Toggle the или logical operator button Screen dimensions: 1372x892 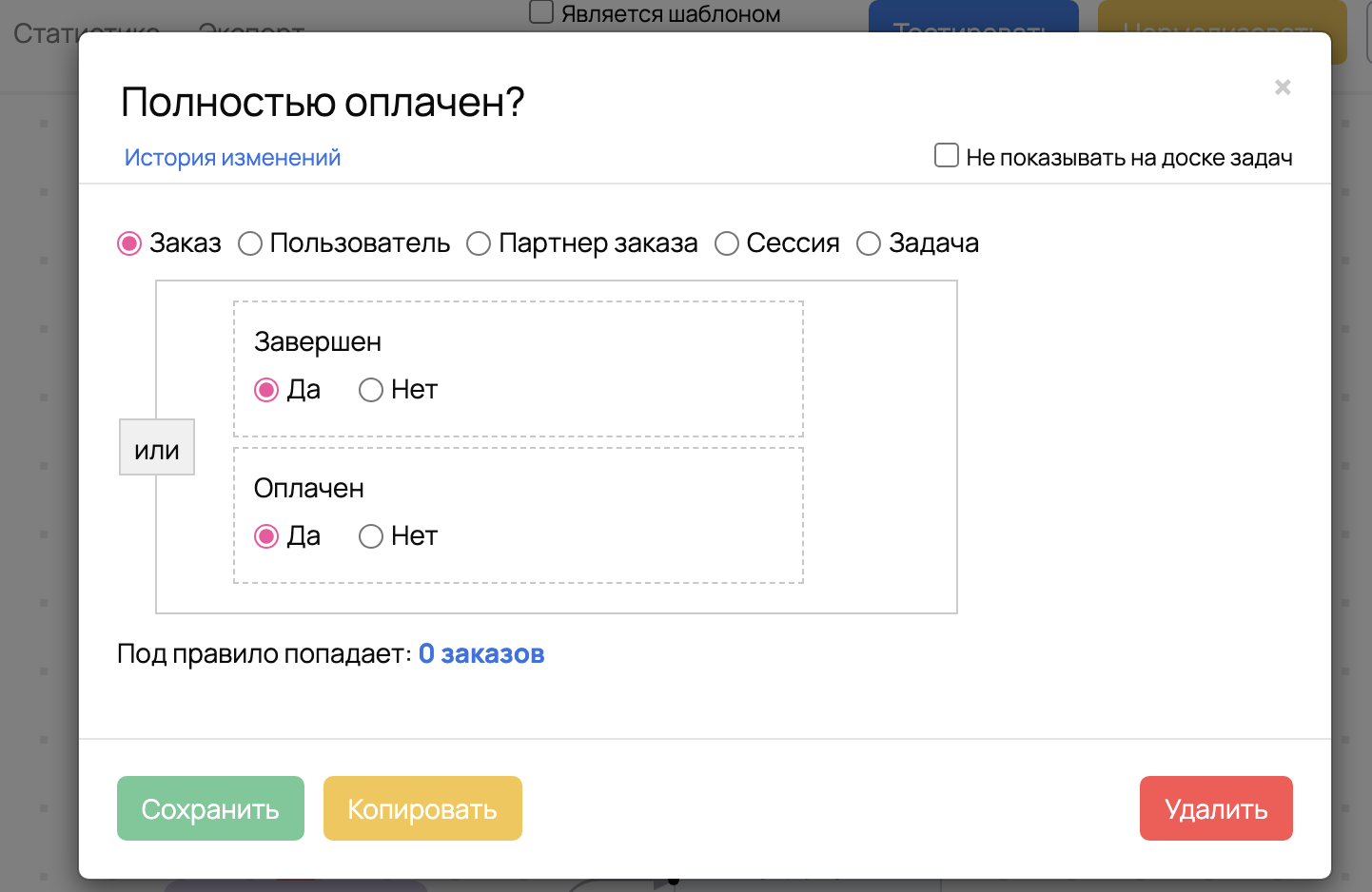[x=157, y=447]
